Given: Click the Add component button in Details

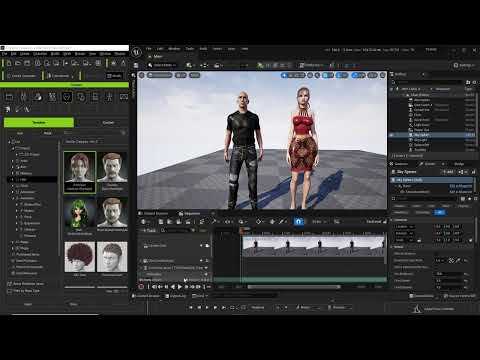Looking at the screenshot, I should coord(448,172).
